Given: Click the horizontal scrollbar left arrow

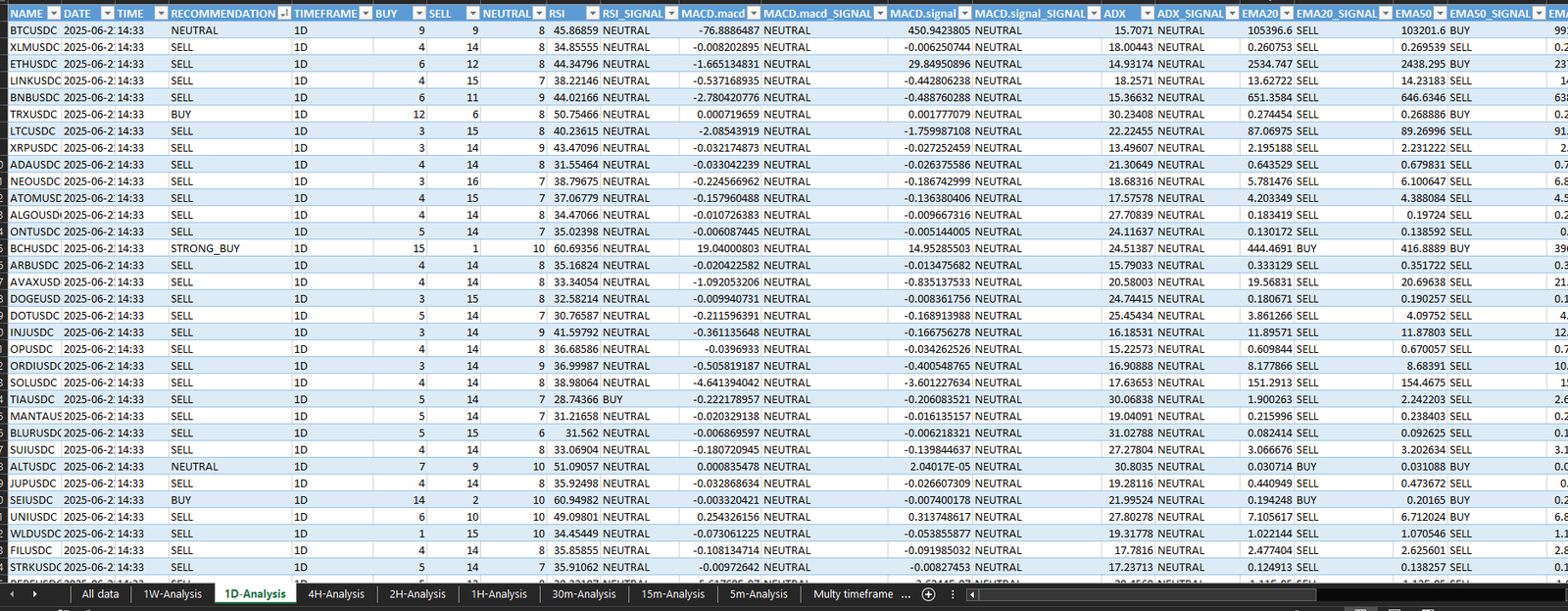Looking at the screenshot, I should tap(971, 594).
